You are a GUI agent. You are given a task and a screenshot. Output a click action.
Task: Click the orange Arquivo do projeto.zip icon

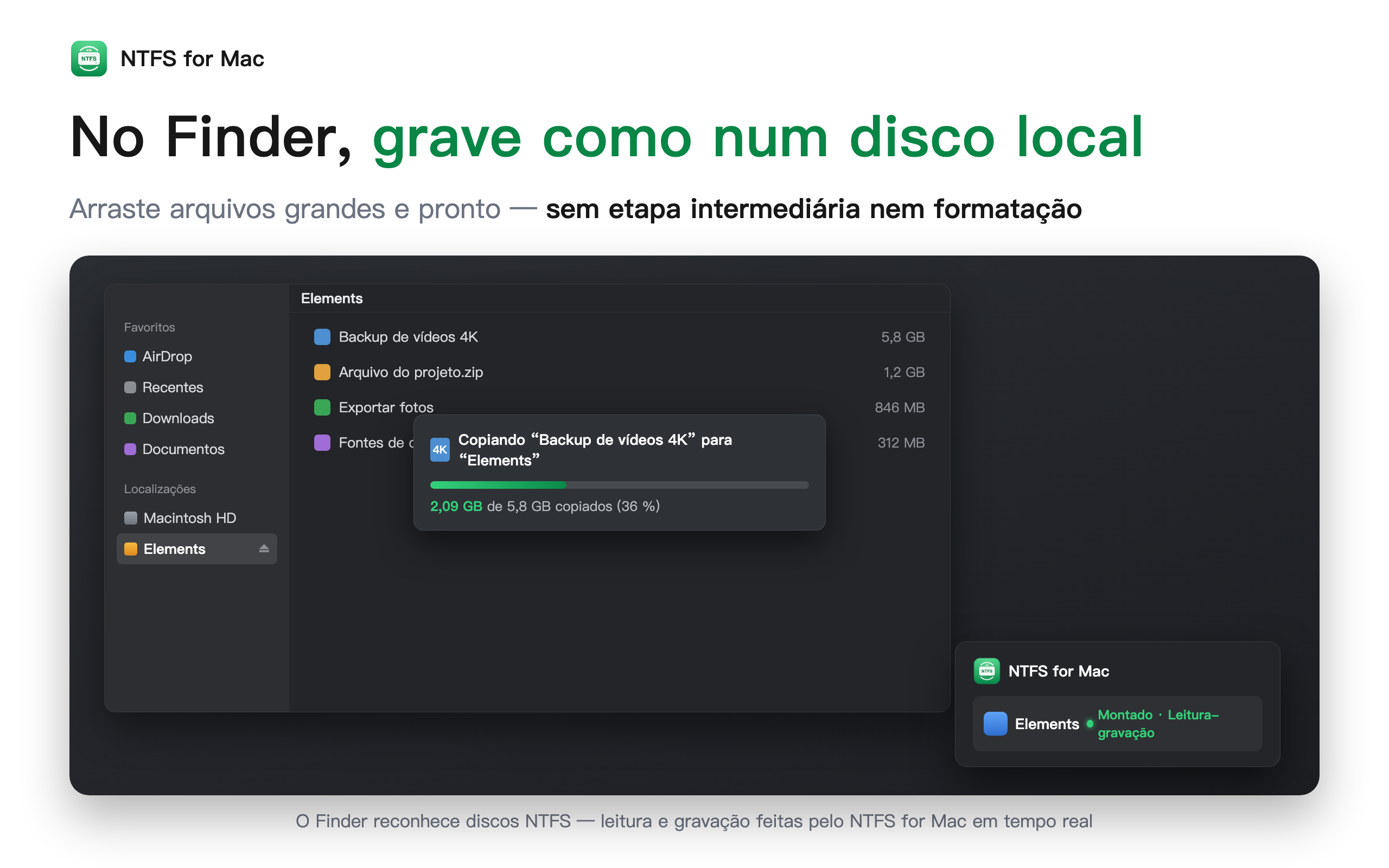(x=322, y=372)
